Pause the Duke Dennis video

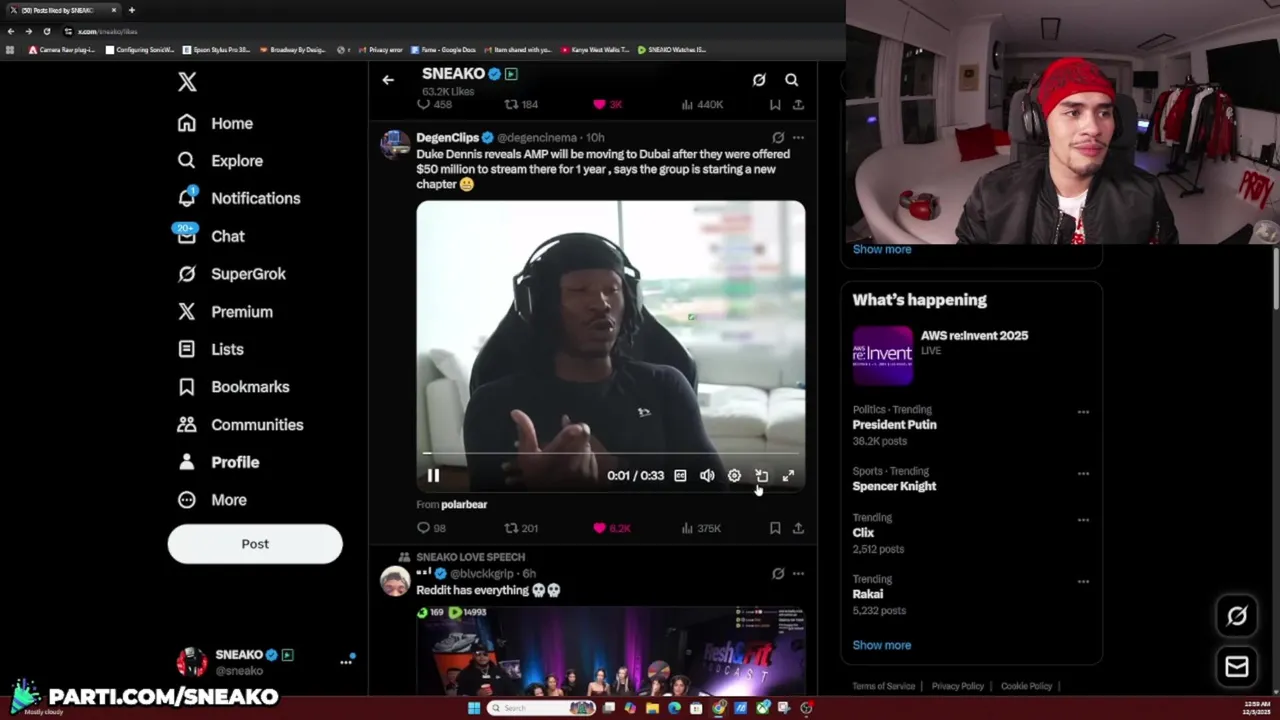tap(433, 476)
